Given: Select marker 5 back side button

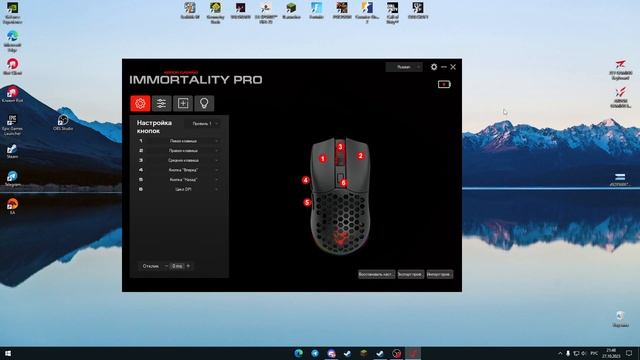Looking at the screenshot, I should pyautogui.click(x=307, y=202).
